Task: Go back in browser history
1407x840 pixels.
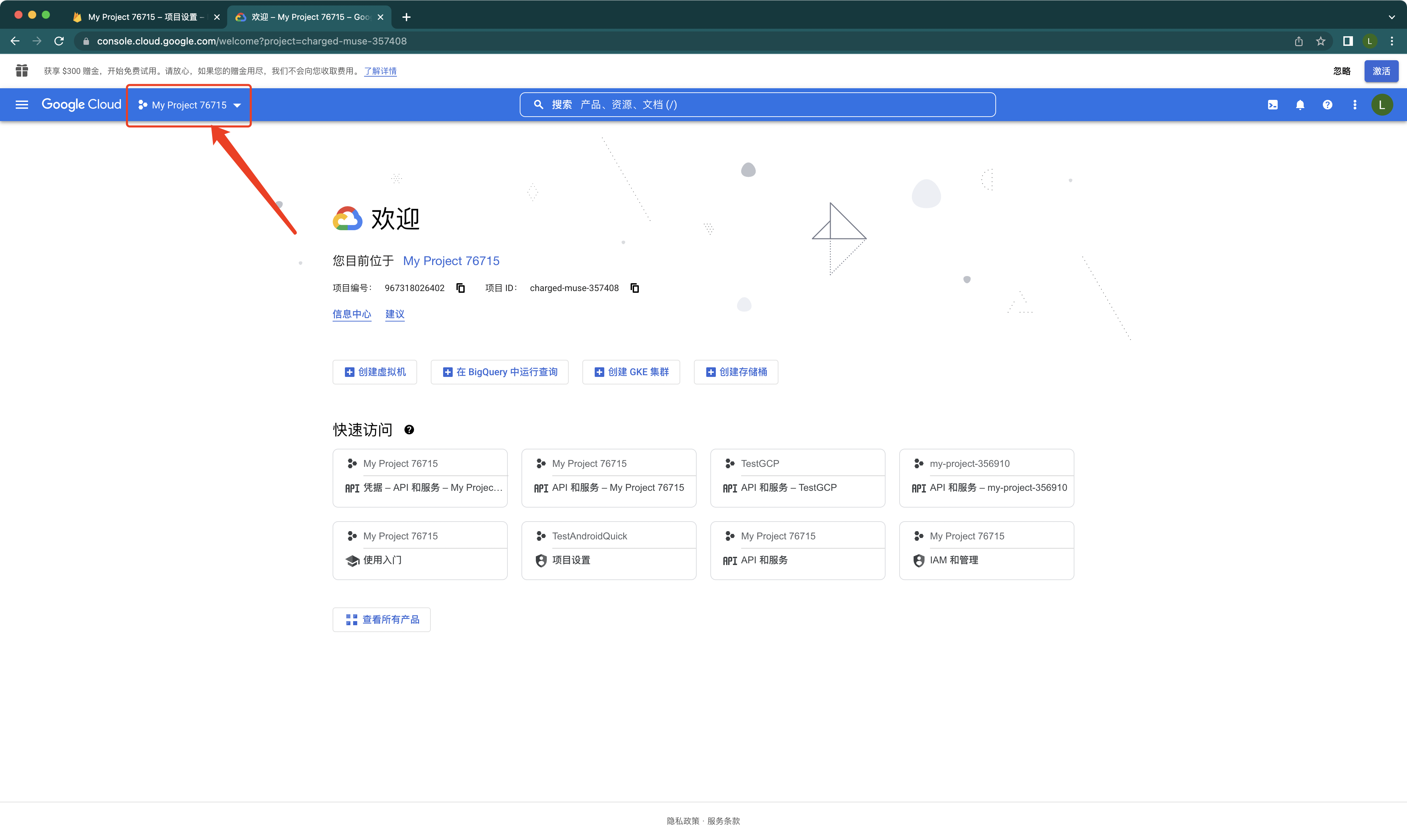Action: point(15,41)
